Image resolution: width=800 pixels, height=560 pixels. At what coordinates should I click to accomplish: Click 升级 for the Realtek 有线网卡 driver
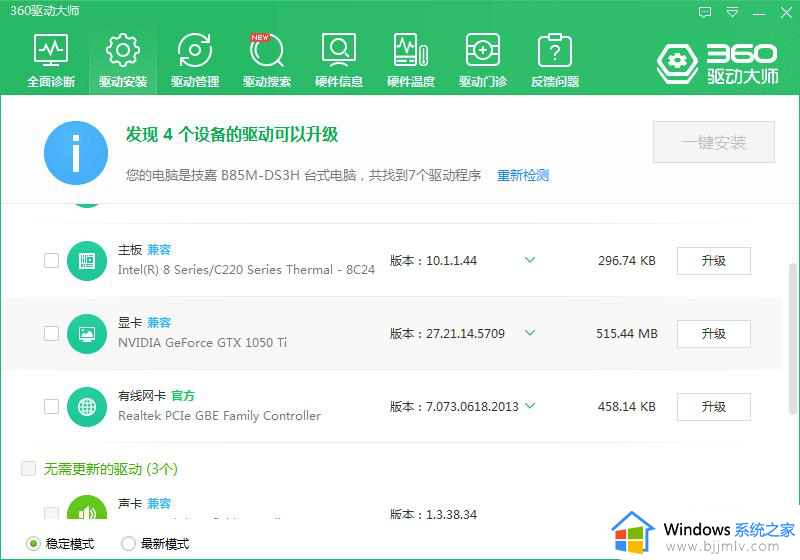coord(714,407)
